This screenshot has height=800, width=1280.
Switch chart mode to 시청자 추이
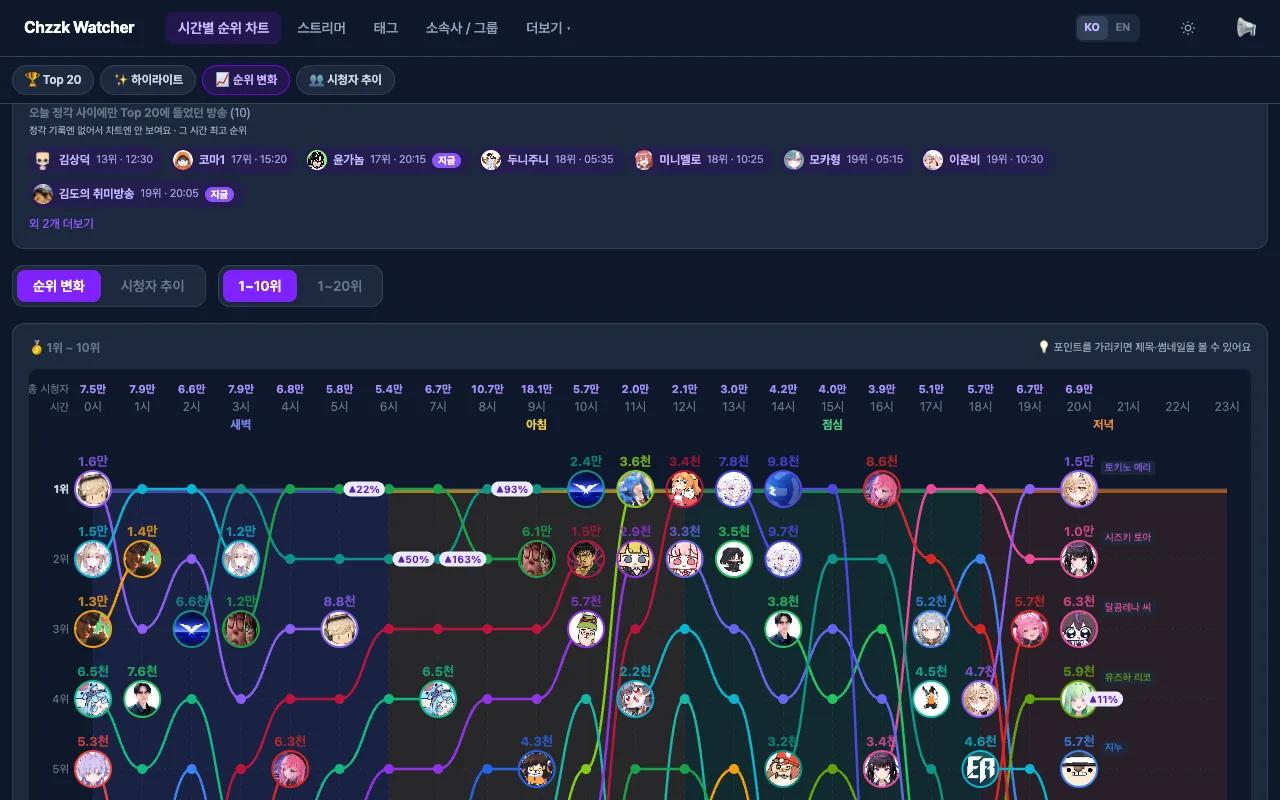point(153,286)
